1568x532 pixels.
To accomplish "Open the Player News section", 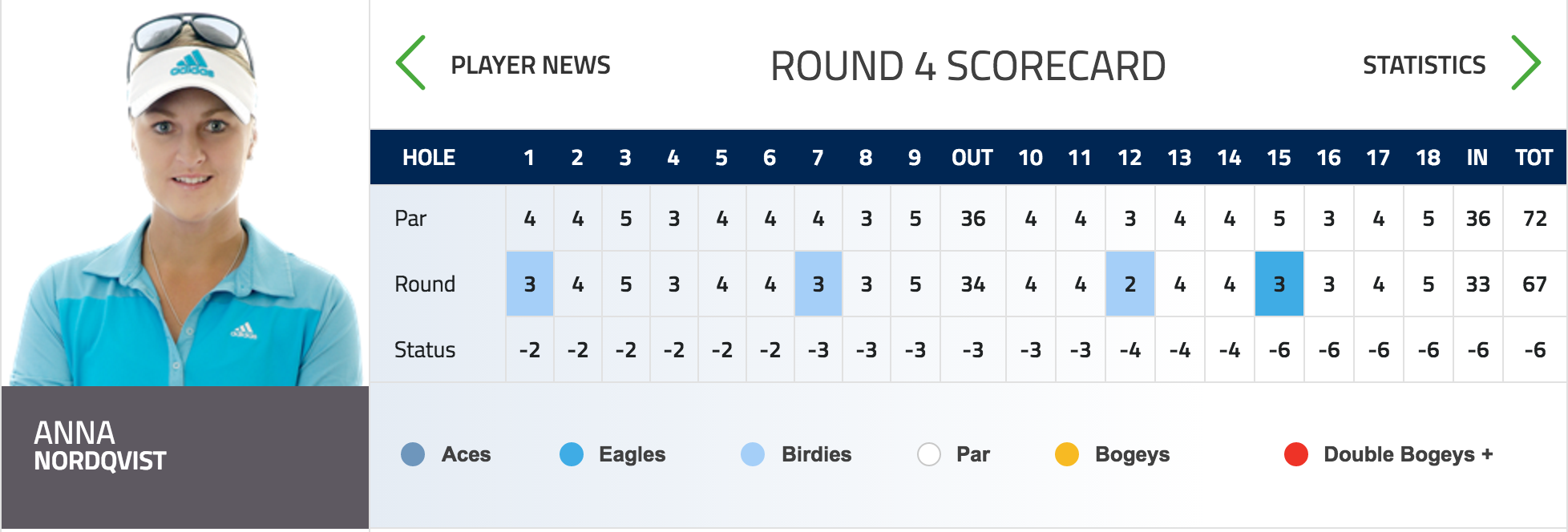I will pyautogui.click(x=531, y=65).
